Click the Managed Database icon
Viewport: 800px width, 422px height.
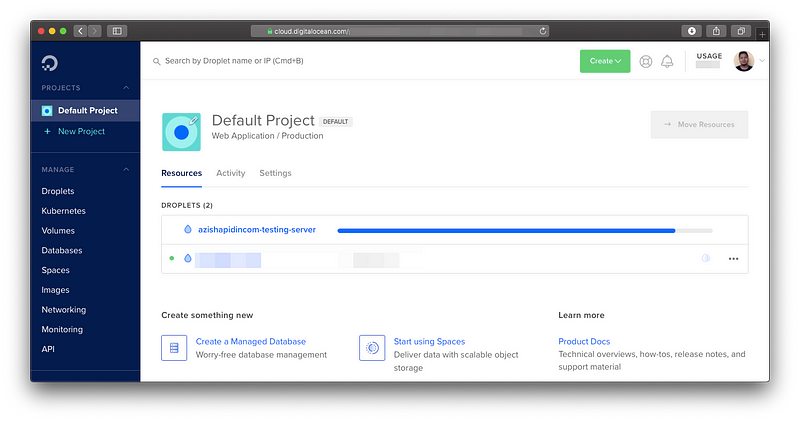coord(174,348)
